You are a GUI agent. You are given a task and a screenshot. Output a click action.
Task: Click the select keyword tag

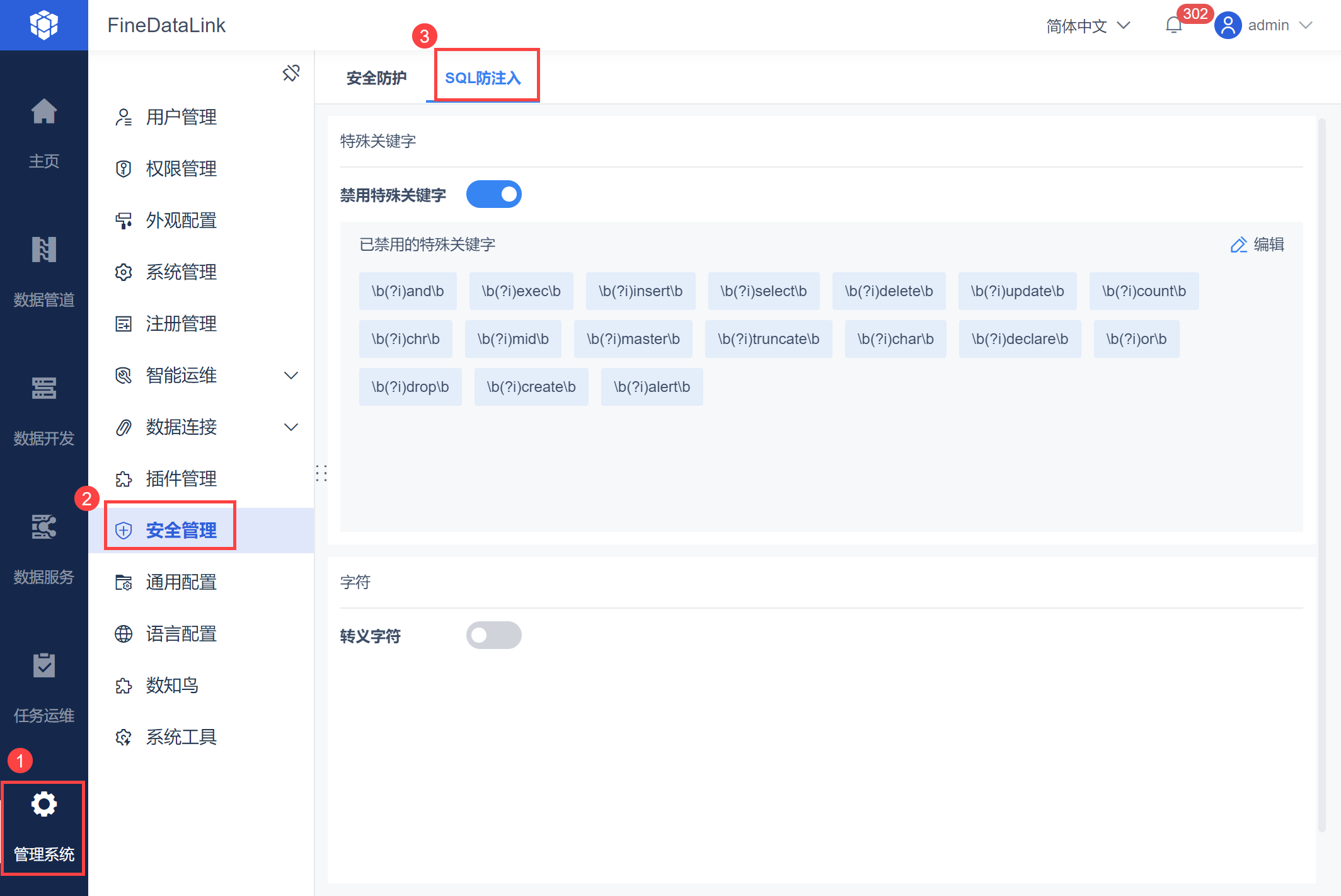[763, 291]
